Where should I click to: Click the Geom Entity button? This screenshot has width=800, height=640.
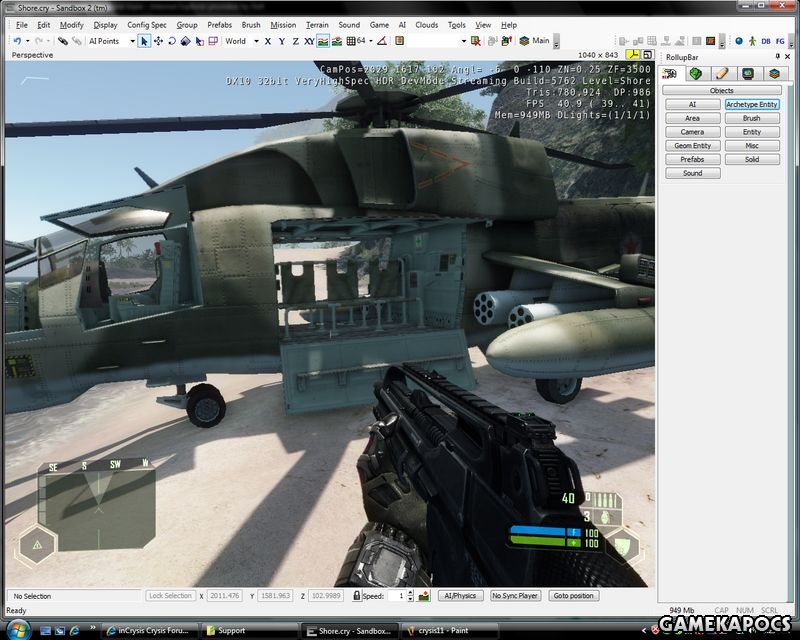pyautogui.click(x=693, y=145)
